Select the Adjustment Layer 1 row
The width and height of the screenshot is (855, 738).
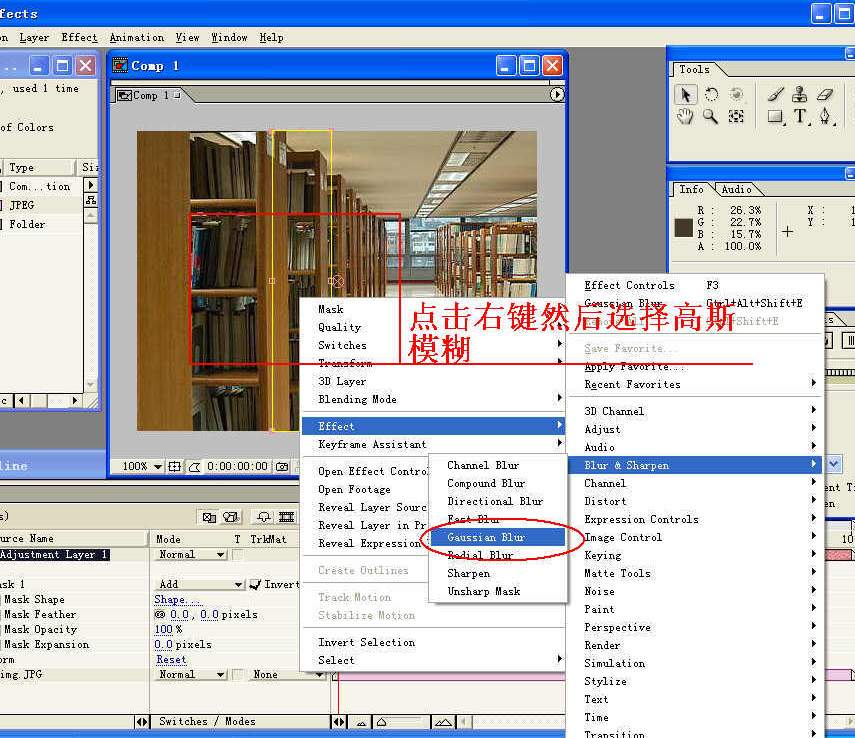tap(55, 555)
